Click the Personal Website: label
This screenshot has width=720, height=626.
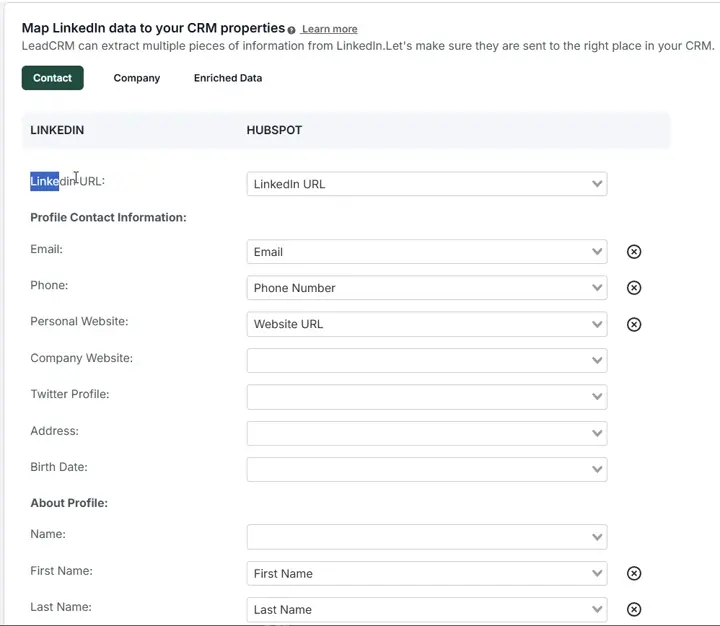79,321
